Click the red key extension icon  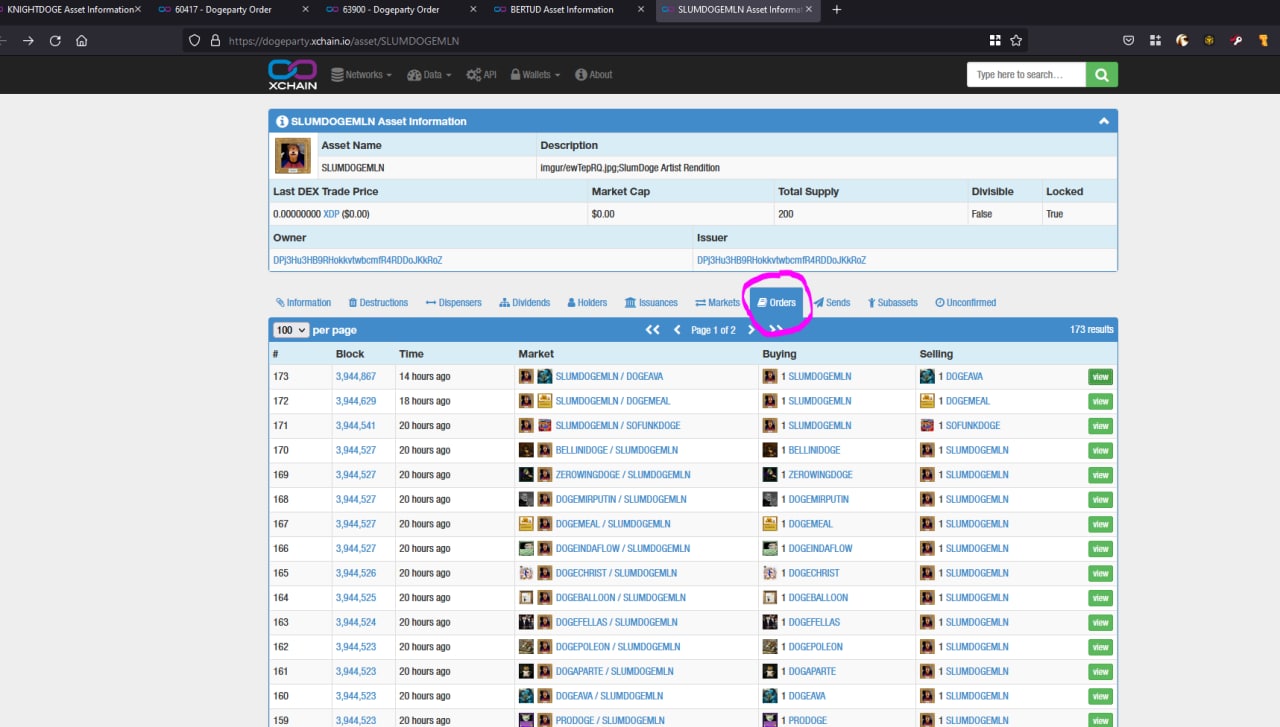pyautogui.click(x=1236, y=41)
